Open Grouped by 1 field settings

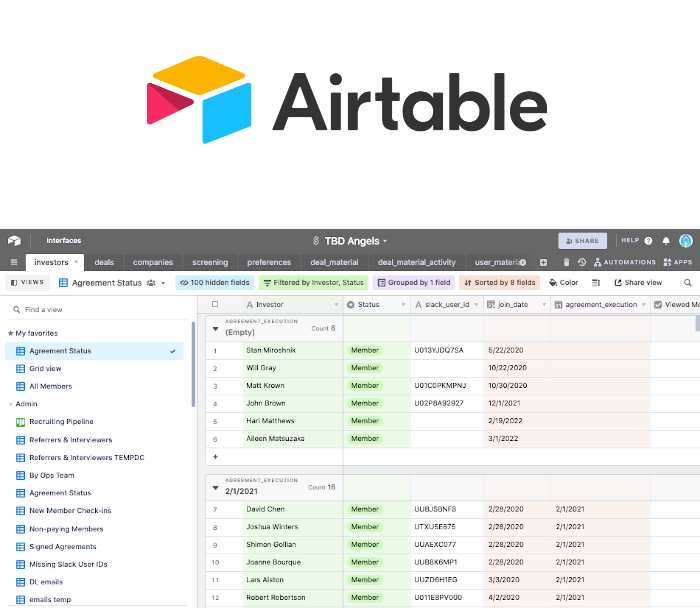click(x=414, y=283)
